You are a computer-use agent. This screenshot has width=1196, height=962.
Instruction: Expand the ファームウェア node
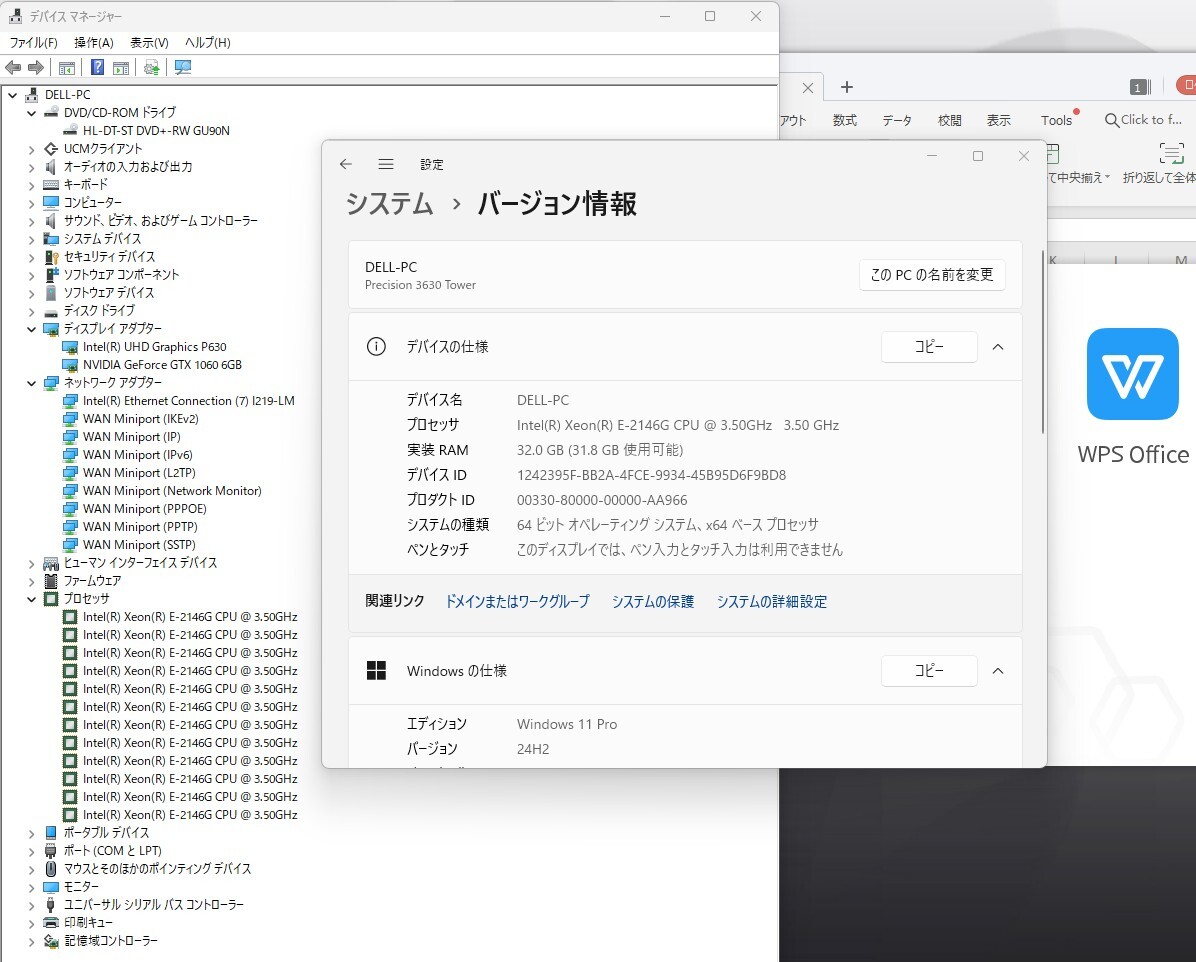coord(31,581)
